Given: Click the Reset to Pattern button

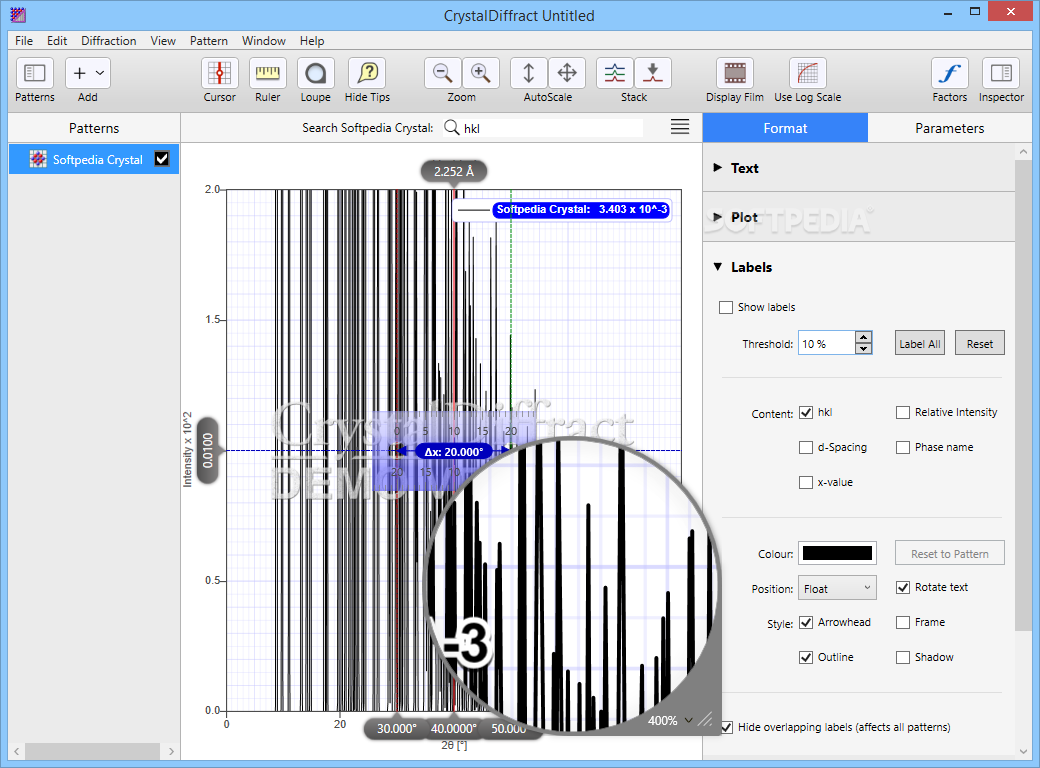Looking at the screenshot, I should pos(950,553).
